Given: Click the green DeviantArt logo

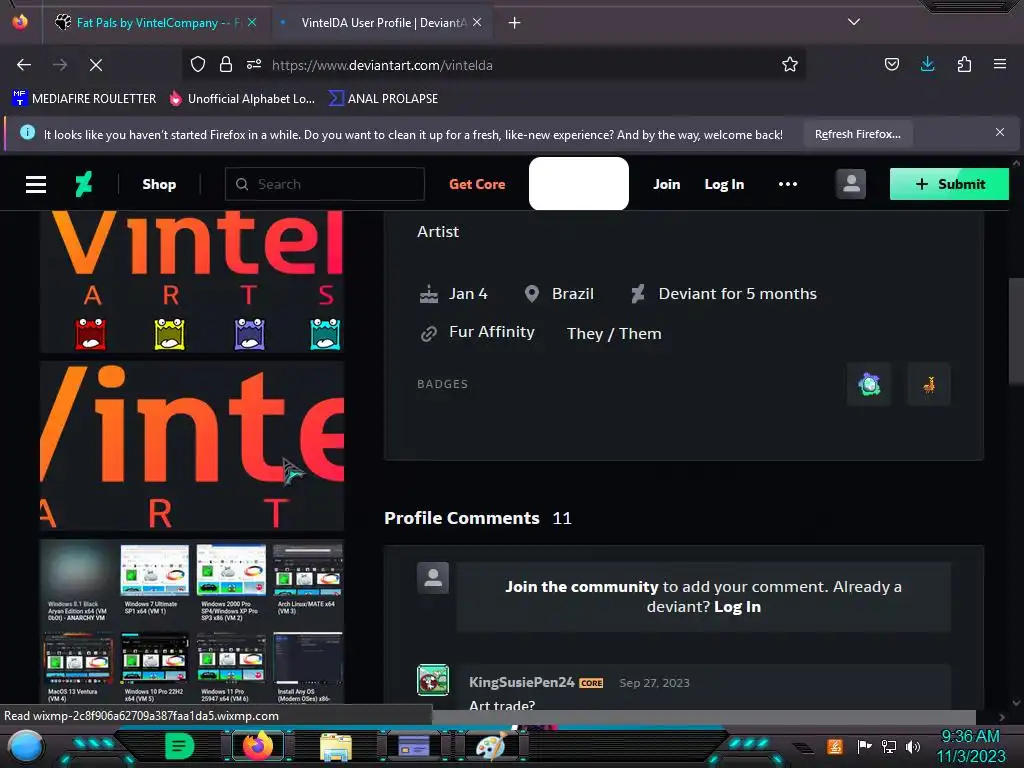Looking at the screenshot, I should (x=84, y=184).
